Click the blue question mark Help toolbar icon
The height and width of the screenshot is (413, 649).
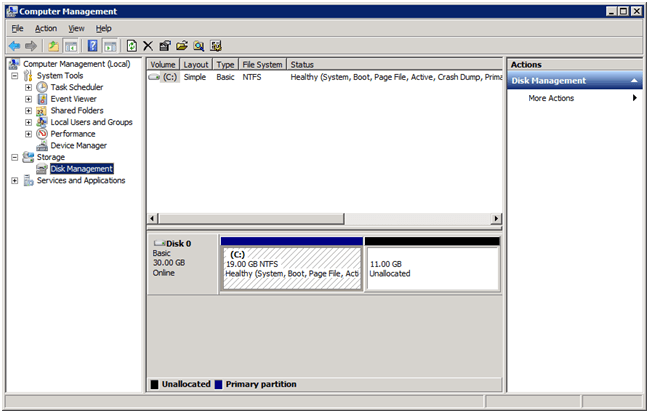tap(92, 46)
